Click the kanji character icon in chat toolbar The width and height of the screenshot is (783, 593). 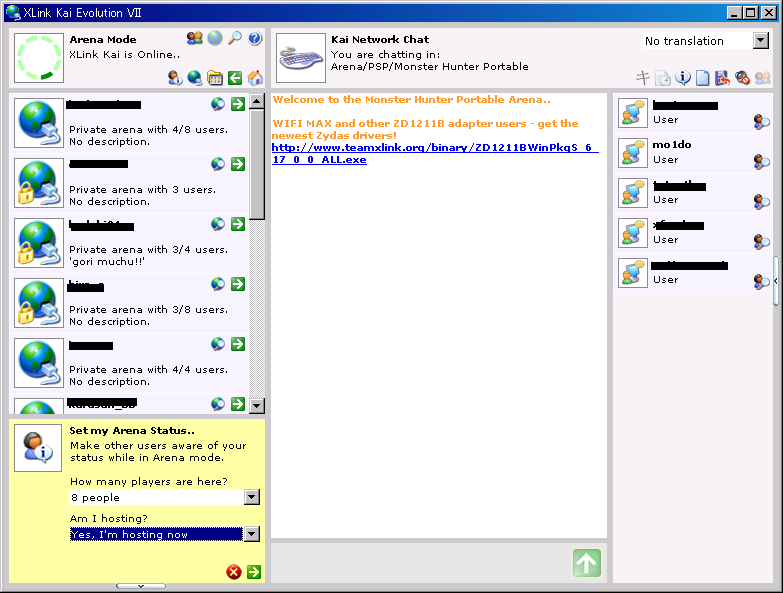(x=642, y=78)
